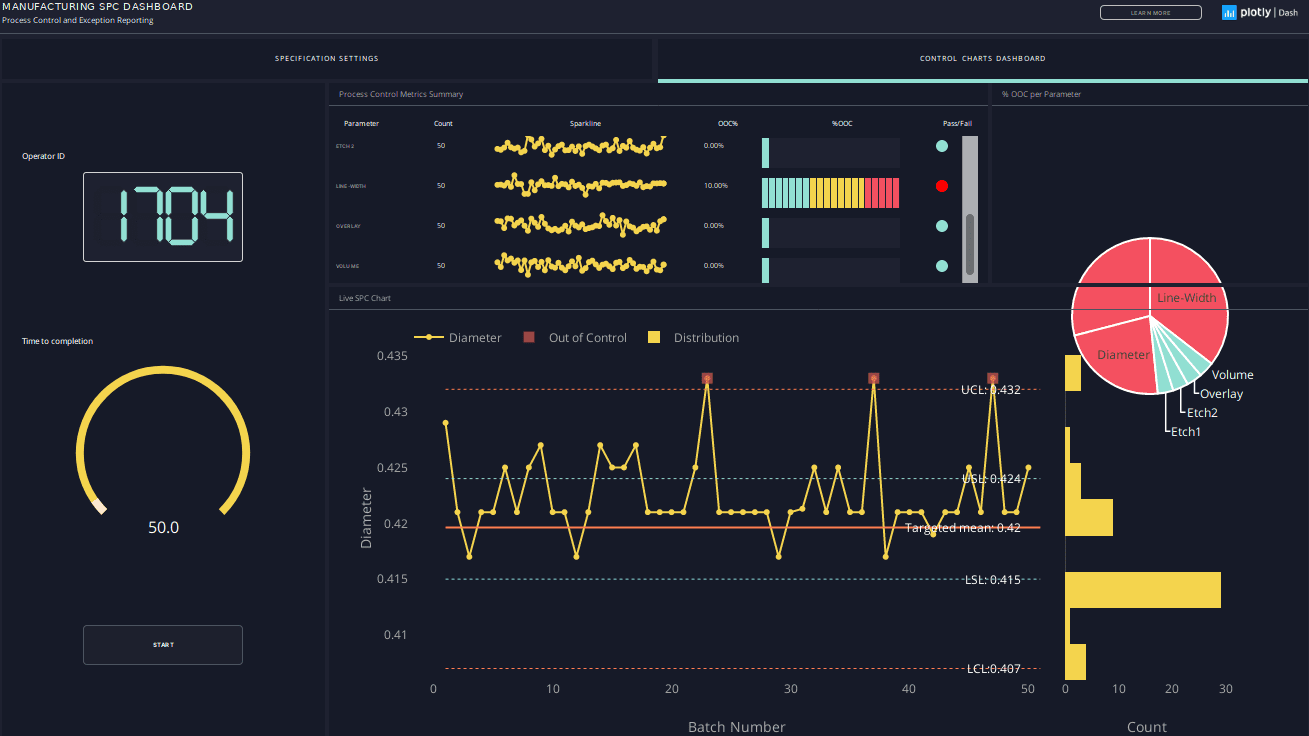
Task: Click the "UCL: 0.432" label
Action: (x=991, y=389)
